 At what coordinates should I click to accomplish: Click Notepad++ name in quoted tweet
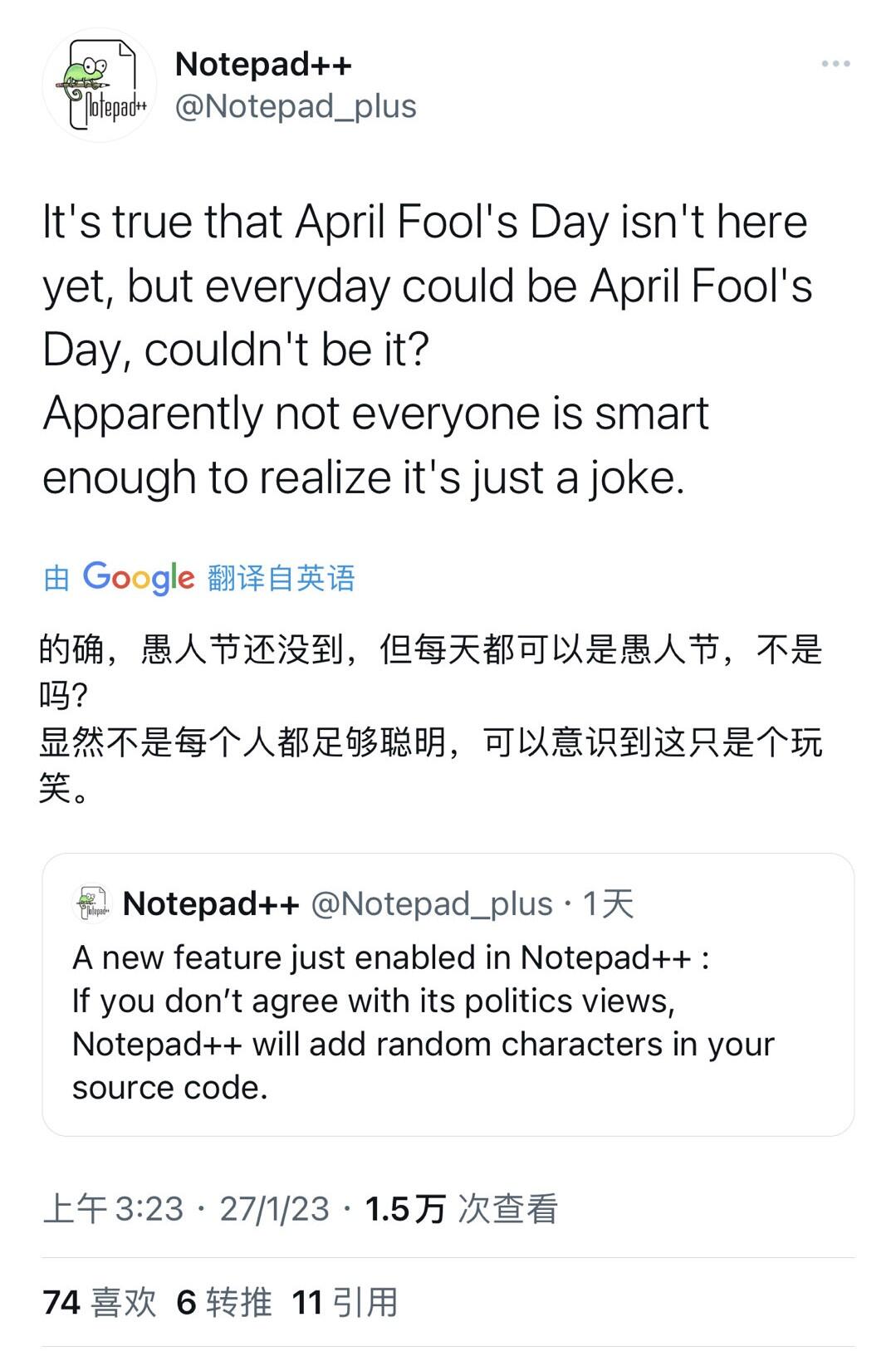211,903
